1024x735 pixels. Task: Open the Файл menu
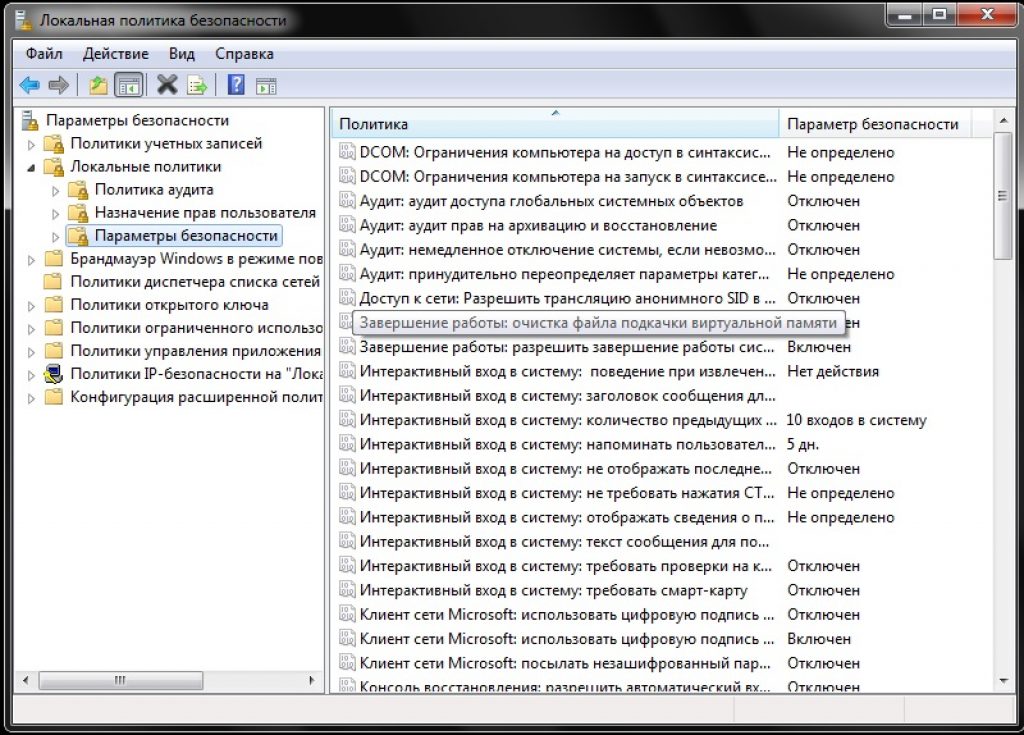coord(44,54)
